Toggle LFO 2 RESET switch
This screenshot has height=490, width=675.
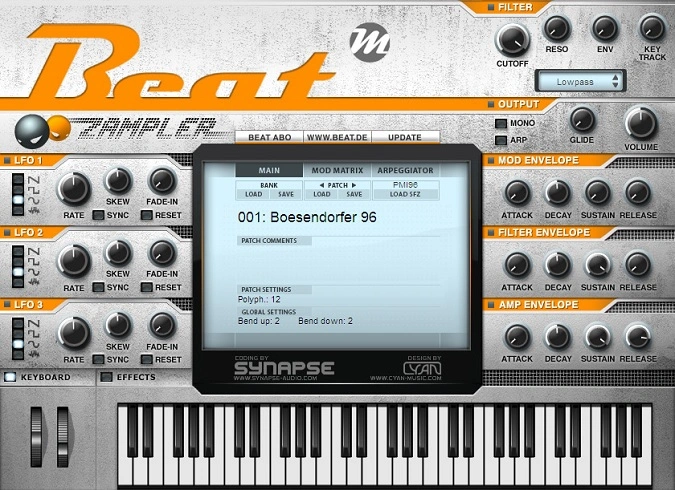click(147, 287)
